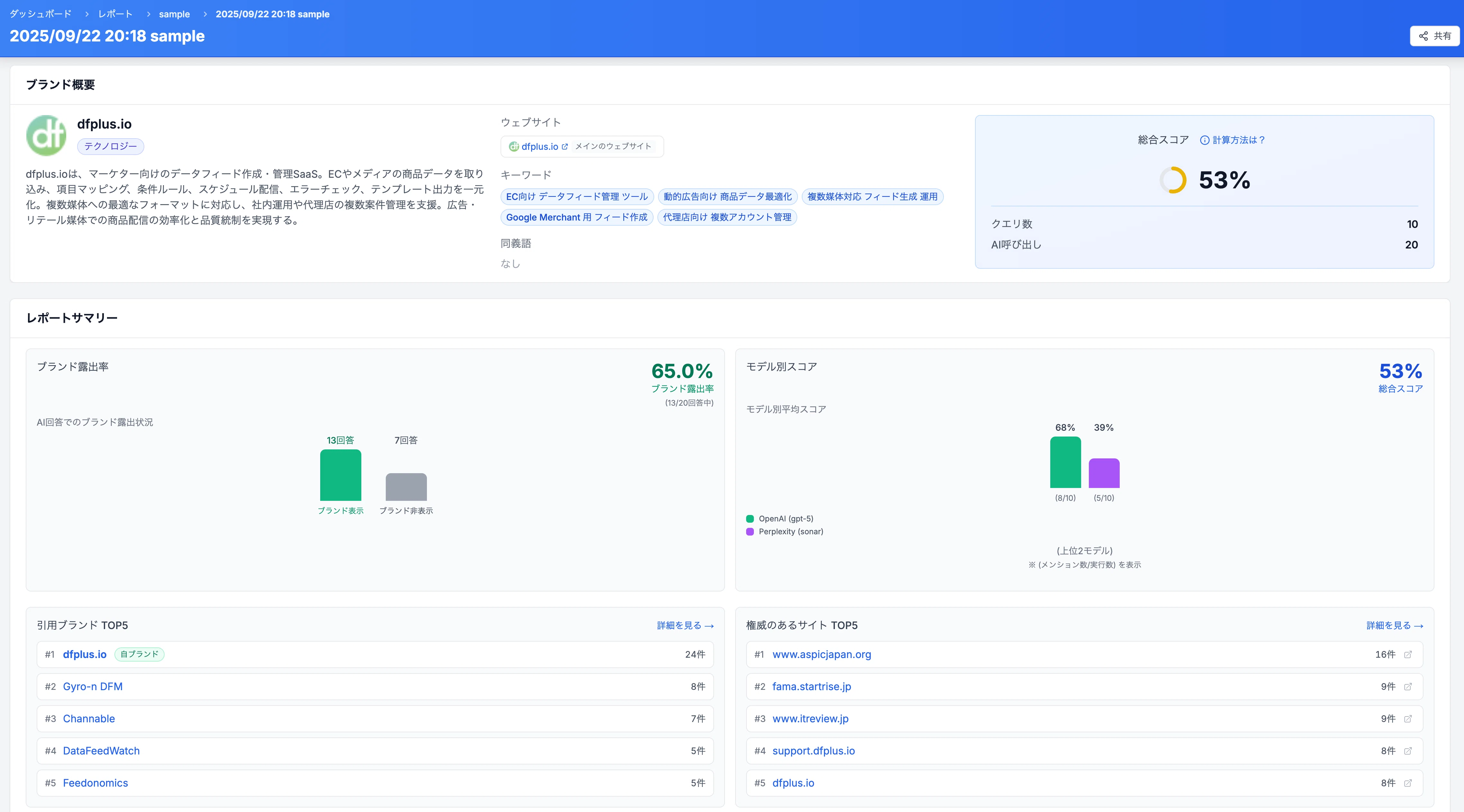
Task: Open the support.dfplus.io site link
Action: (813, 751)
